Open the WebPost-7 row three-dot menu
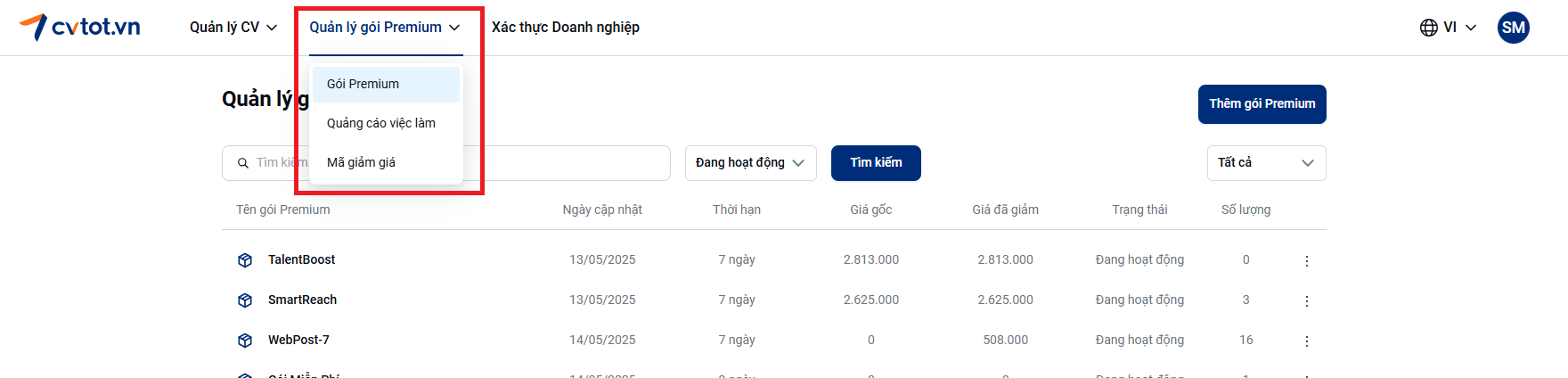 [x=1307, y=341]
